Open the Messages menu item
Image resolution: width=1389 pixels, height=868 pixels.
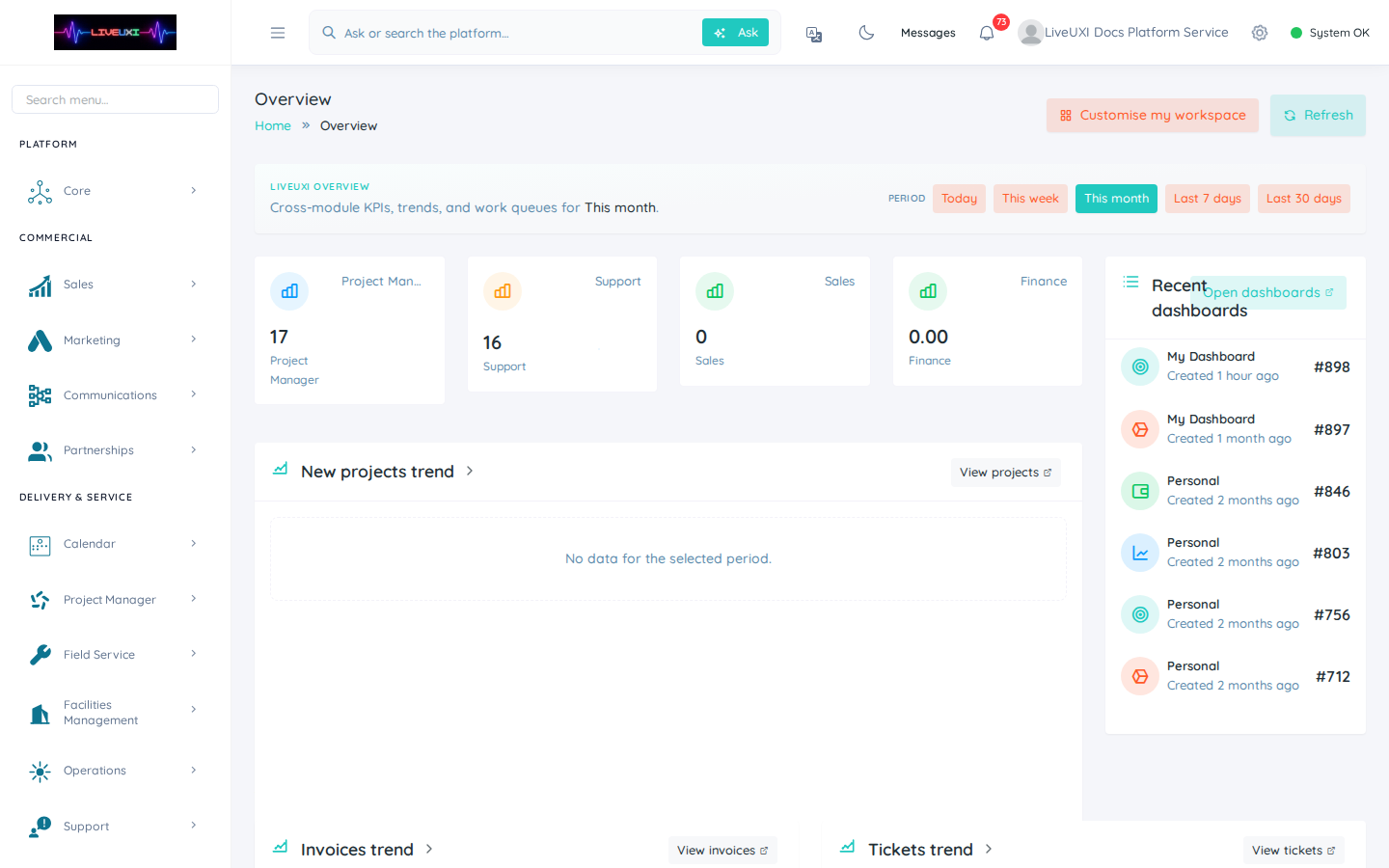click(x=928, y=33)
